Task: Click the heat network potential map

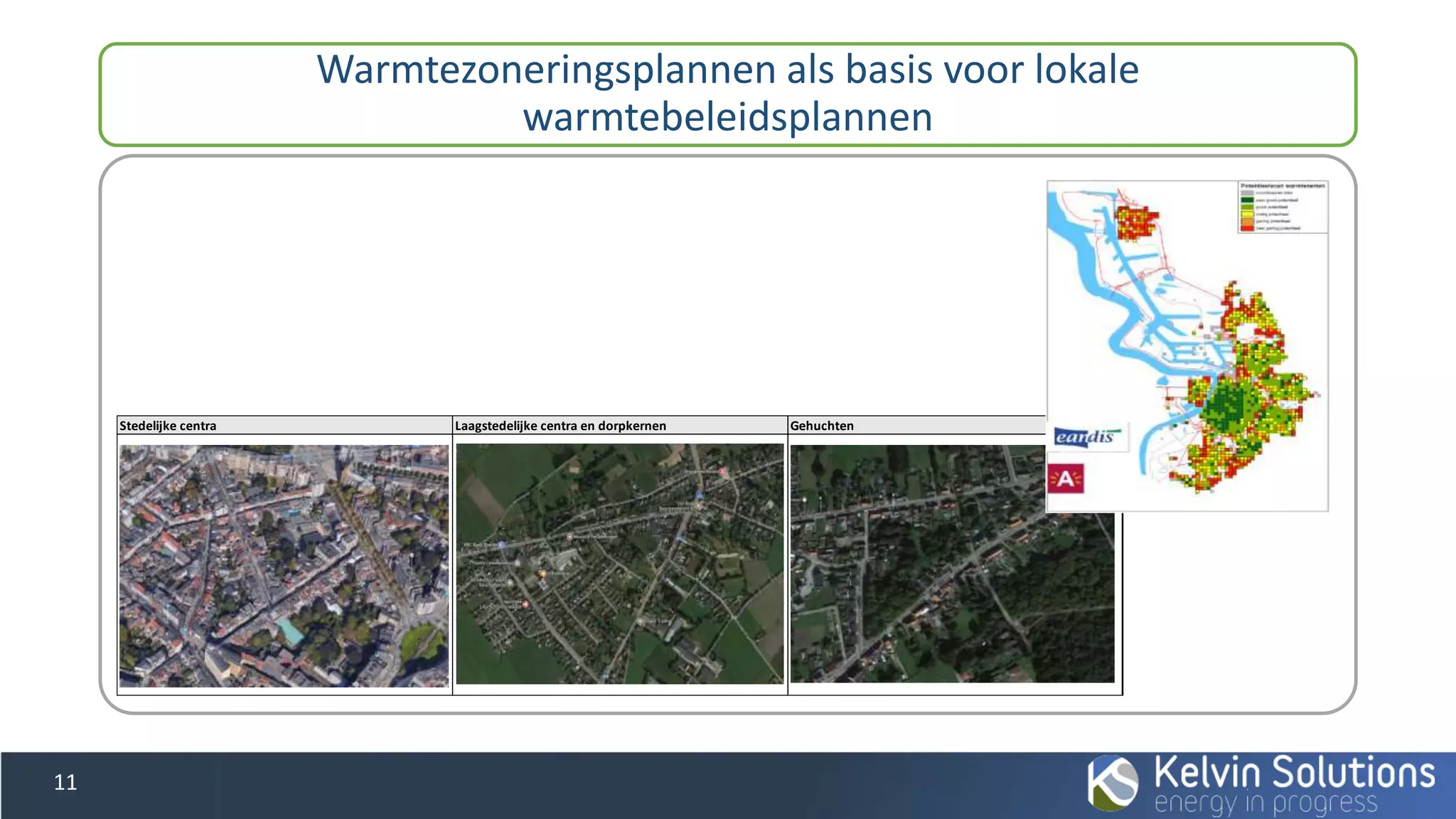Action: (x=1187, y=346)
